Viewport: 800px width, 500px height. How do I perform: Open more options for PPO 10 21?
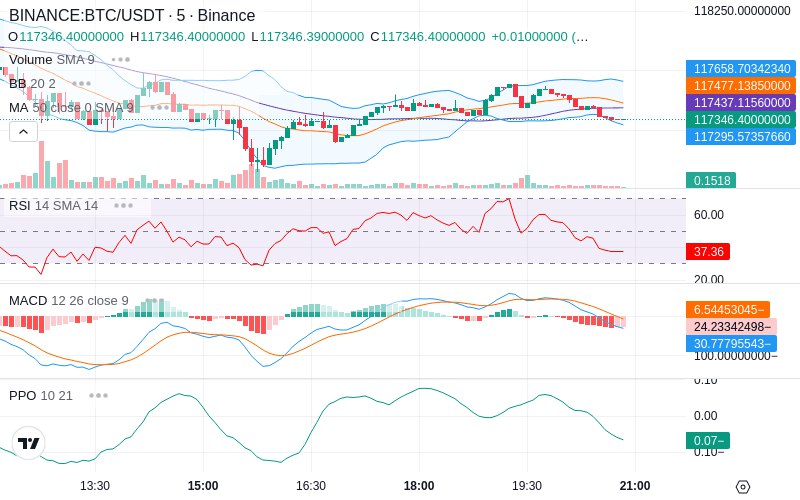pyautogui.click(x=98, y=395)
